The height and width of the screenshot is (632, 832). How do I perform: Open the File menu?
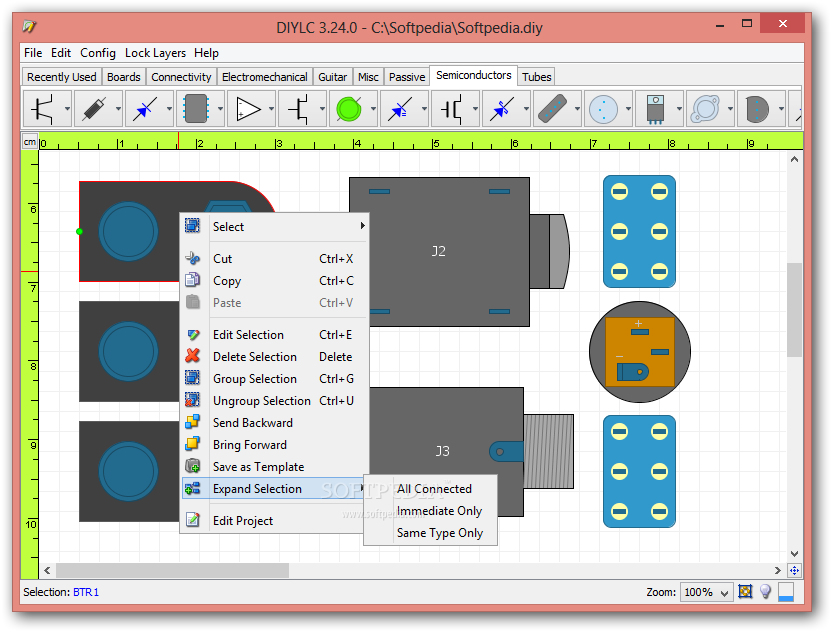tap(33, 53)
